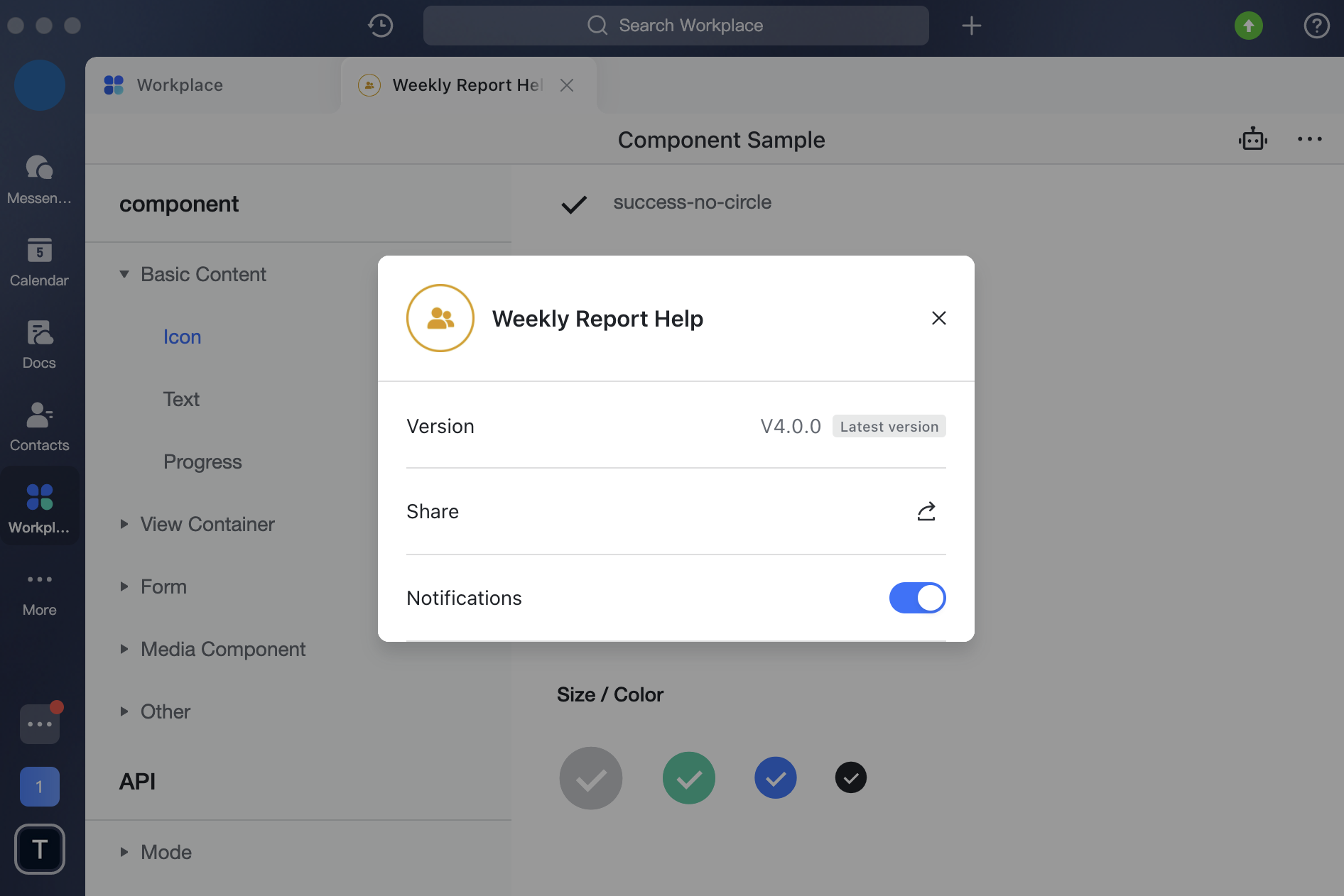Viewport: 1344px width, 896px height.
Task: Click the Search Workplace field
Action: 676,26
